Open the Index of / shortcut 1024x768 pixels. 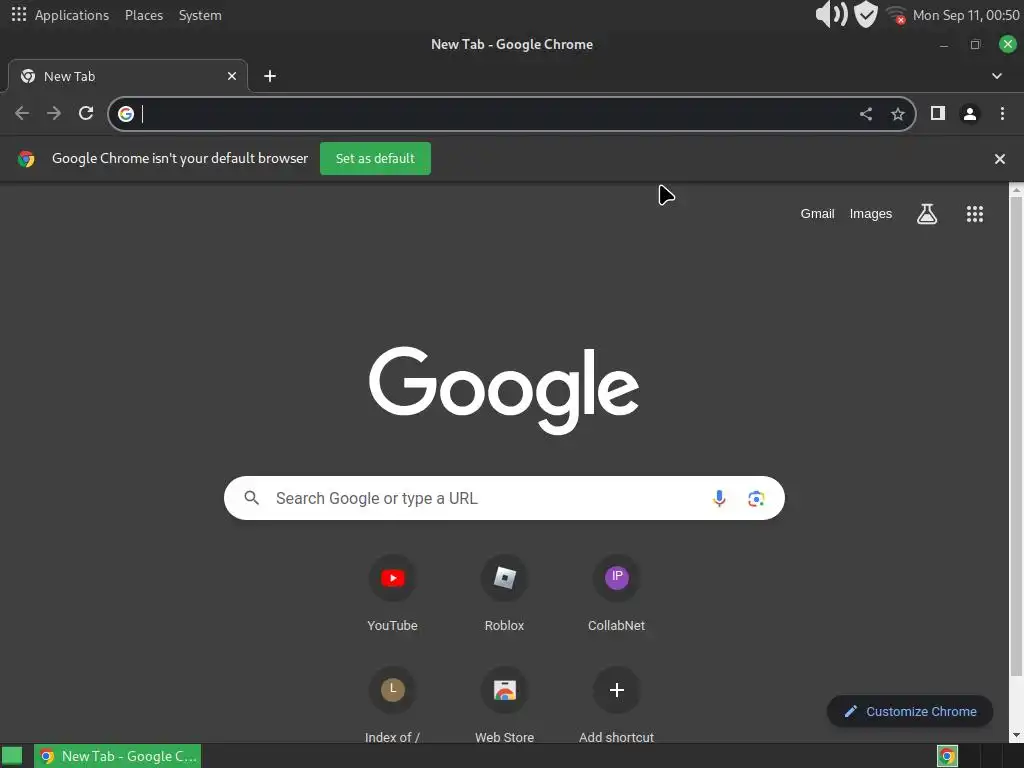coord(392,704)
